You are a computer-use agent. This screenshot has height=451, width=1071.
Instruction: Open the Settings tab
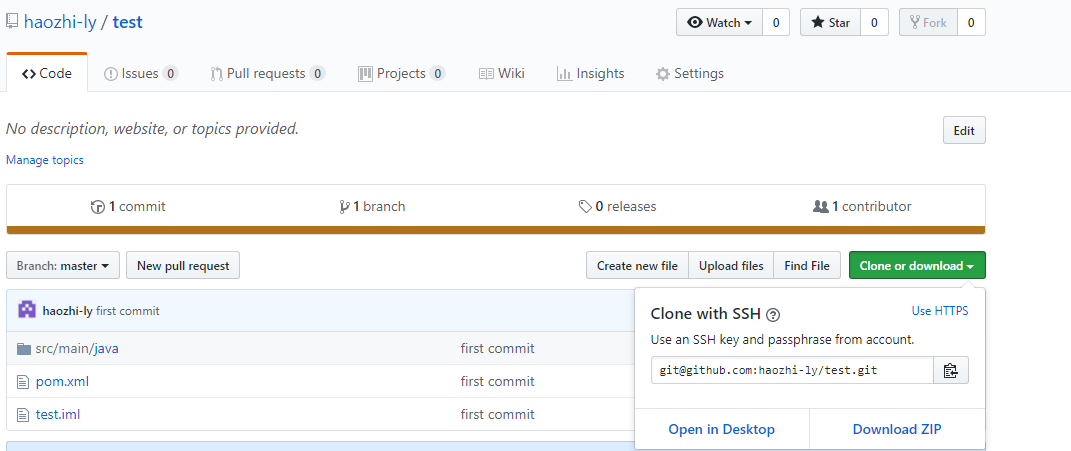689,73
